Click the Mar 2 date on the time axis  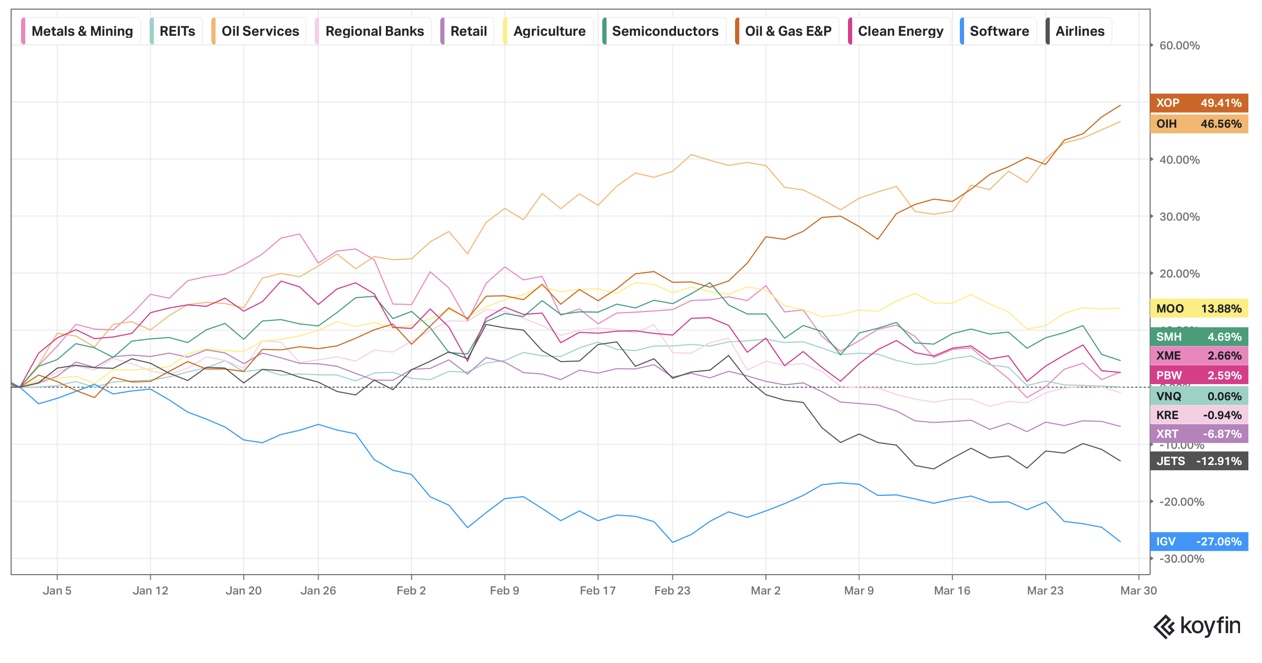[765, 591]
